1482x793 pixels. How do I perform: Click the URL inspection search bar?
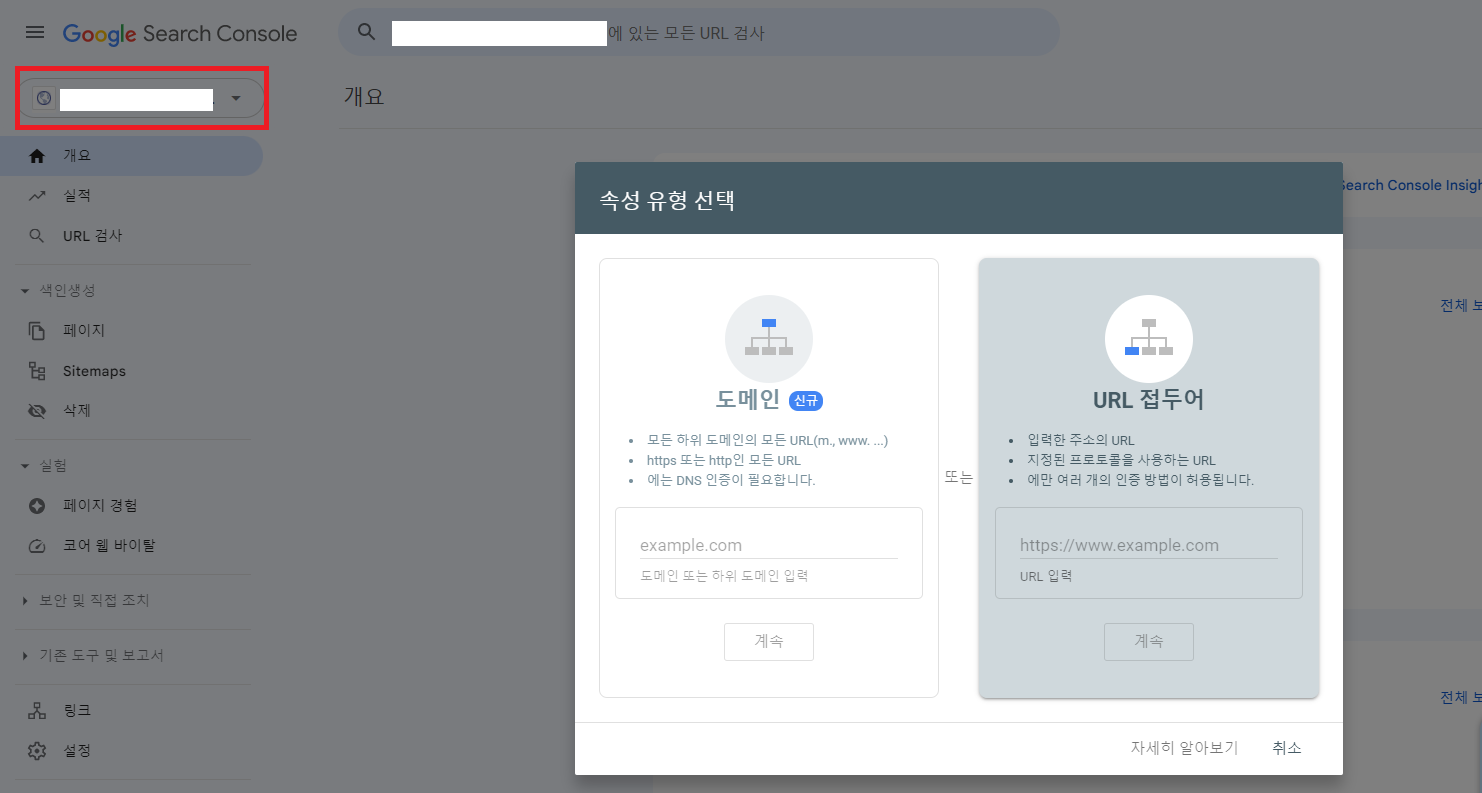click(698, 33)
